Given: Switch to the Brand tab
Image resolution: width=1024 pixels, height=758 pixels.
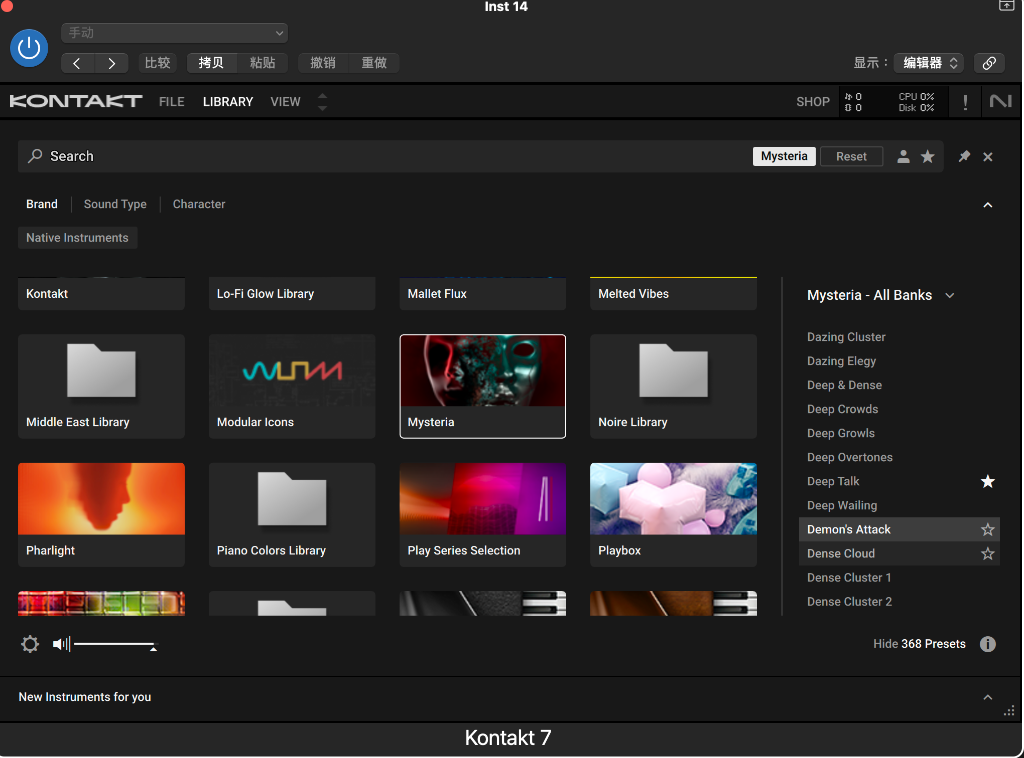Looking at the screenshot, I should (x=42, y=204).
